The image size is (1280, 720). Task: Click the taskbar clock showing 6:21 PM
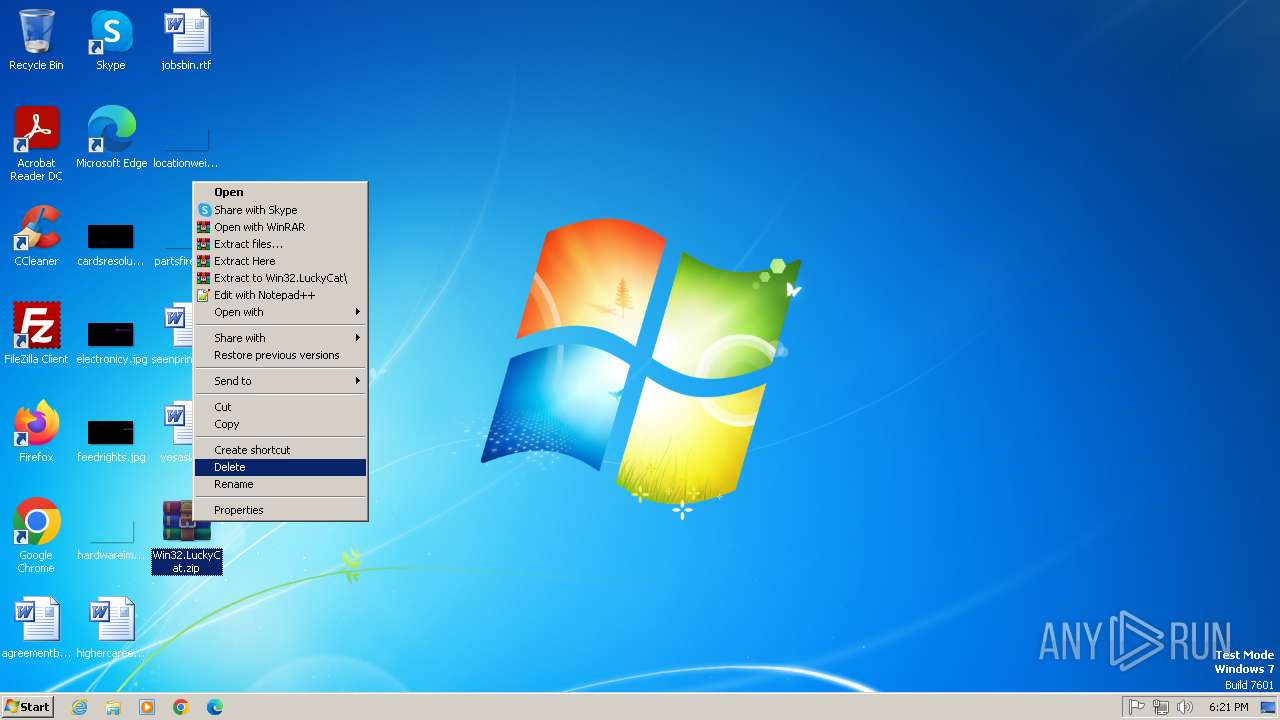(x=1228, y=707)
